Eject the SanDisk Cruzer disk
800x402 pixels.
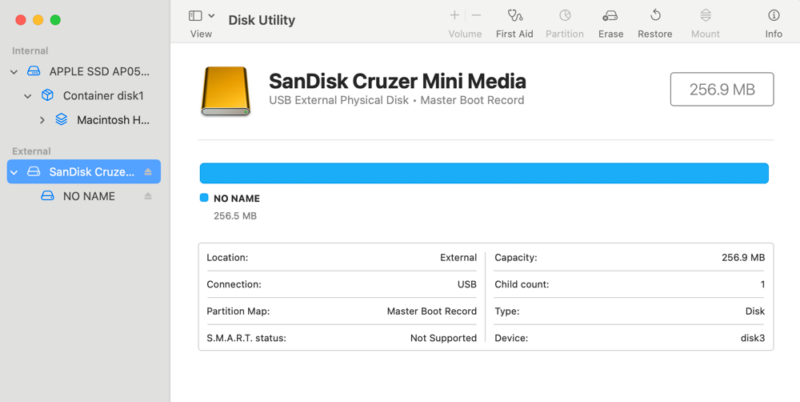pos(148,172)
